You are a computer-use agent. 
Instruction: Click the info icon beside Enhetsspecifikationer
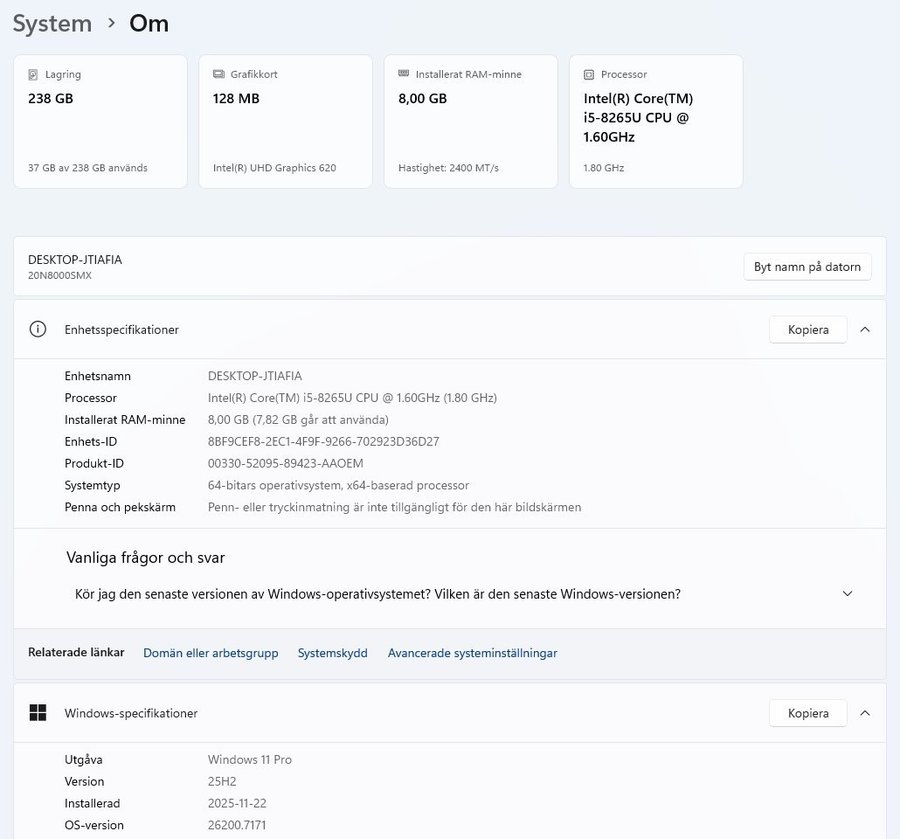pyautogui.click(x=38, y=329)
